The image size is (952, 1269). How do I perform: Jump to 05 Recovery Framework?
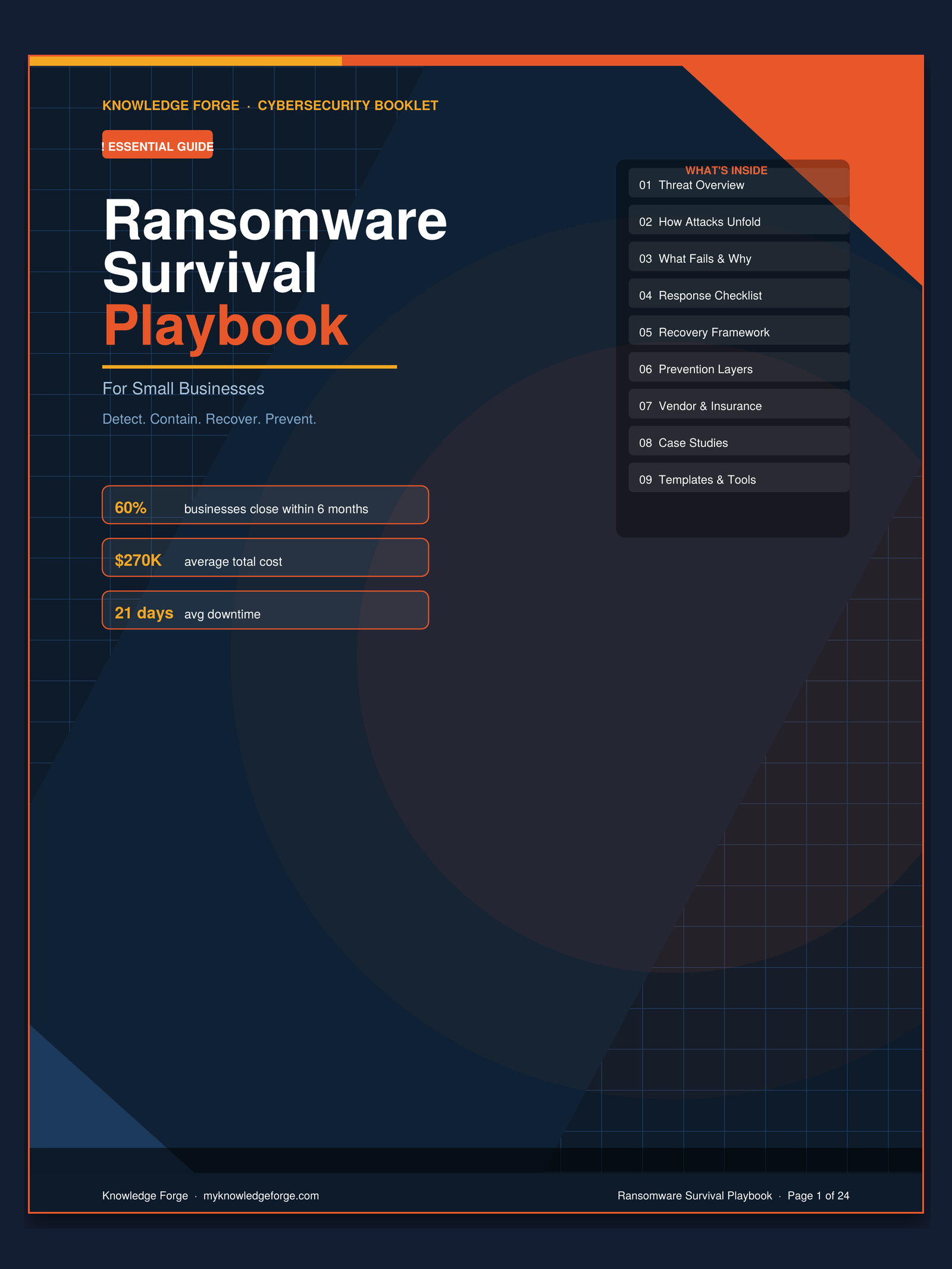(739, 331)
